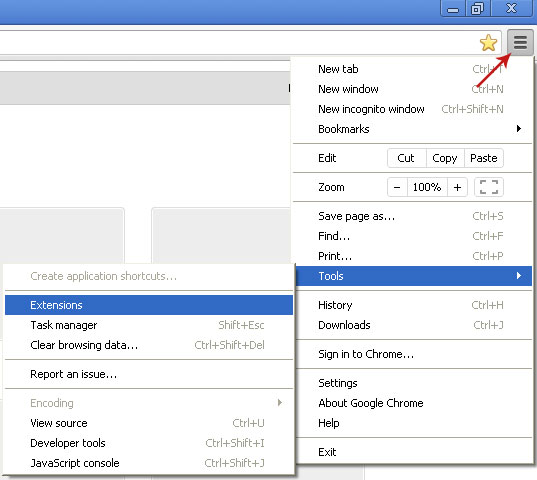Expand the Tools submenu

click(x=413, y=276)
